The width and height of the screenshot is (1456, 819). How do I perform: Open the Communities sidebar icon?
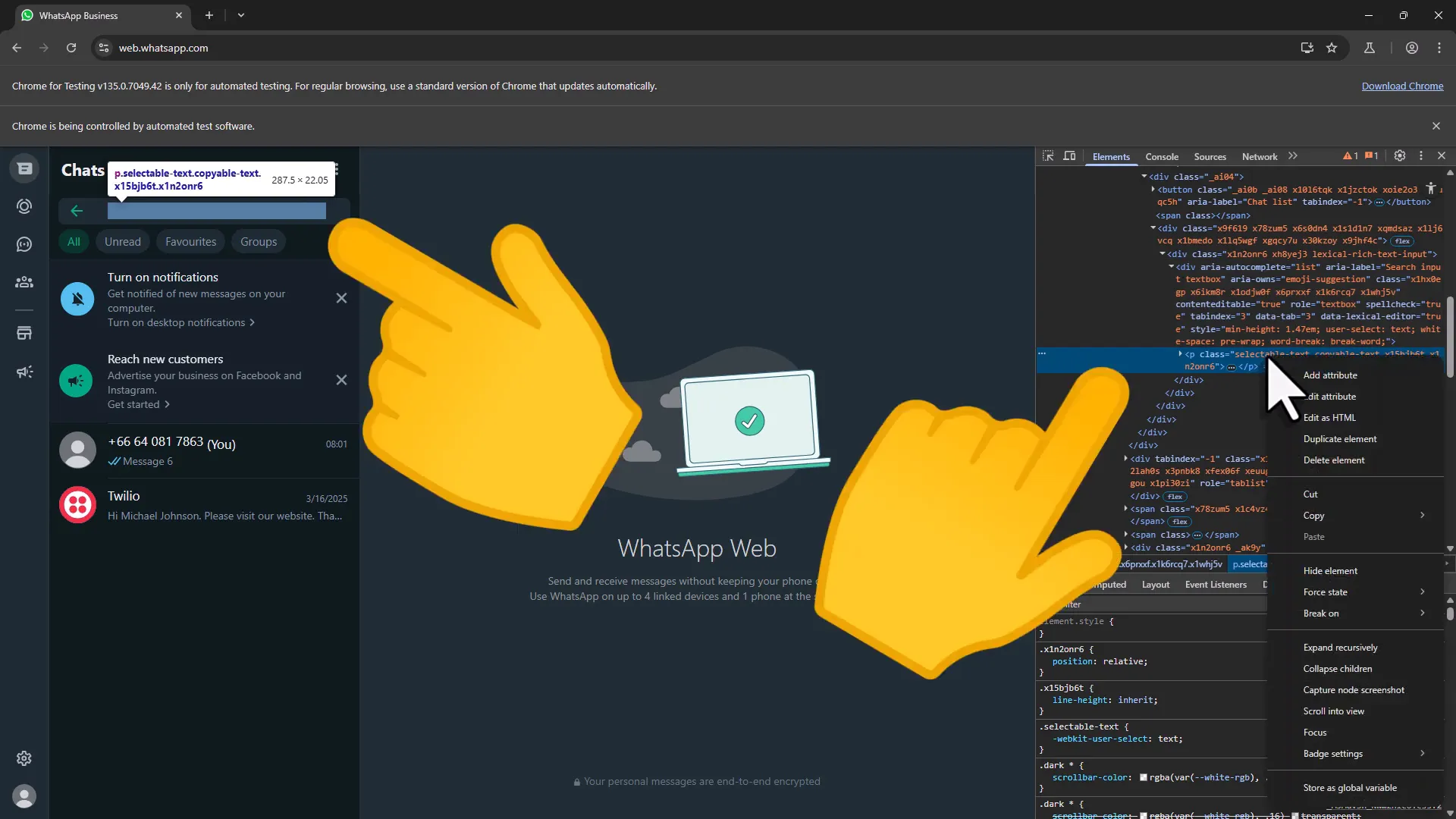(24, 282)
